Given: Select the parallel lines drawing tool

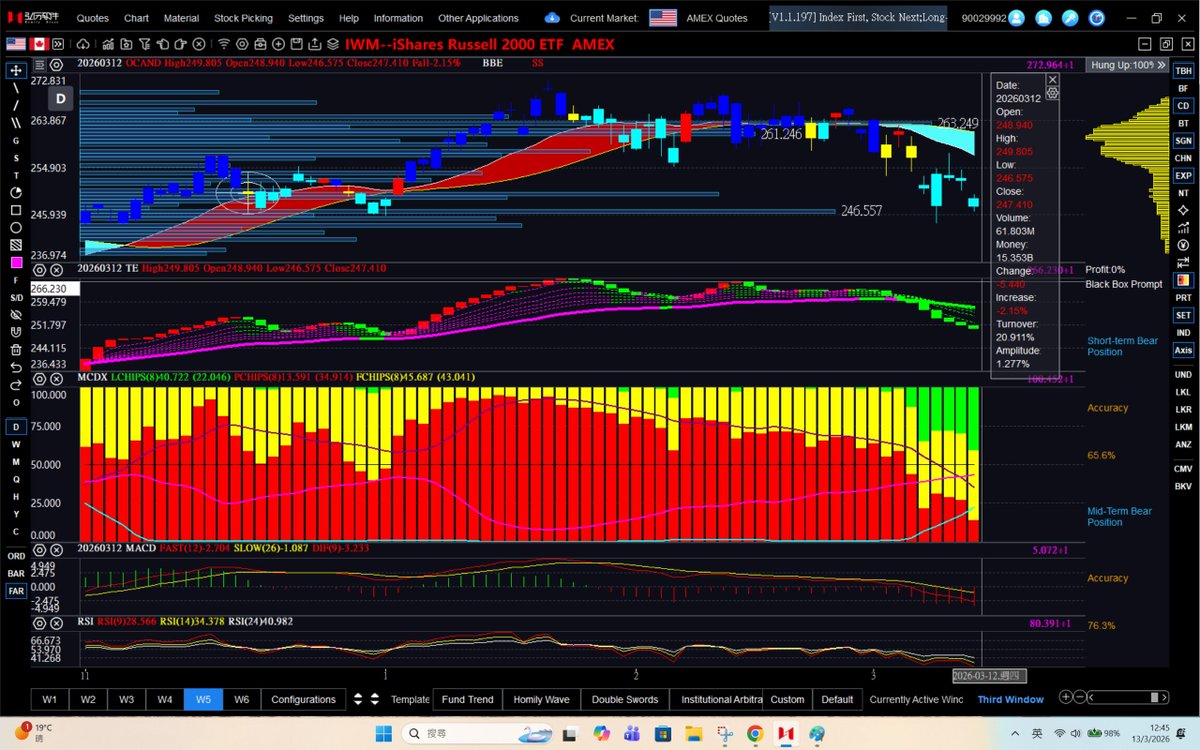Looking at the screenshot, I should coord(16,123).
